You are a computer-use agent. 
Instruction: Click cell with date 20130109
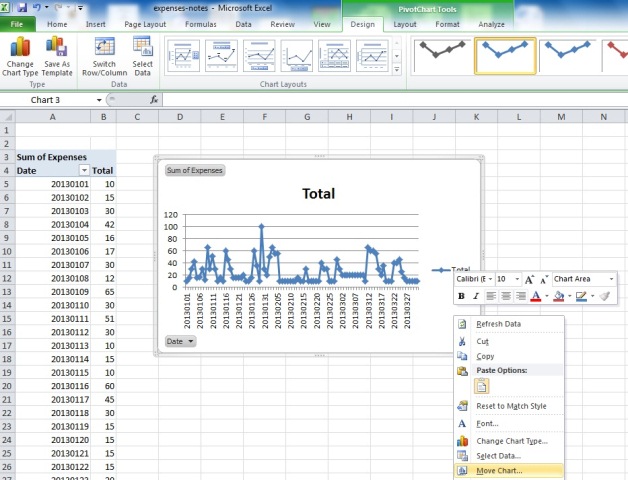tap(53, 292)
